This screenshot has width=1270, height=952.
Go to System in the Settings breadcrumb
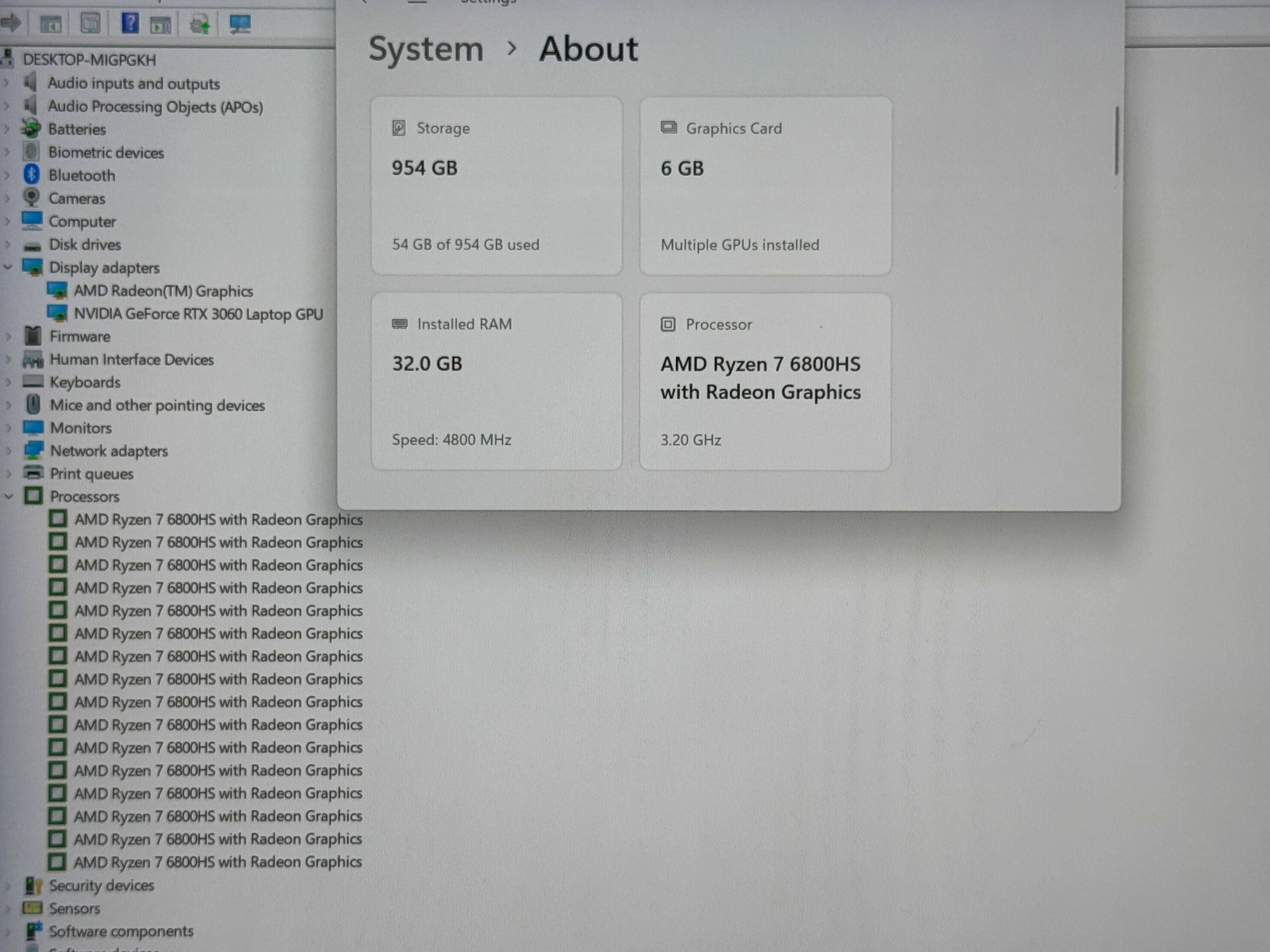[x=426, y=49]
